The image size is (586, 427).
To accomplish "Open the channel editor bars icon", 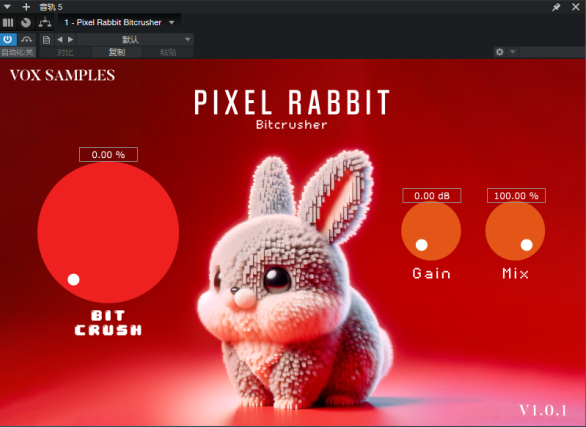I will (x=8, y=23).
